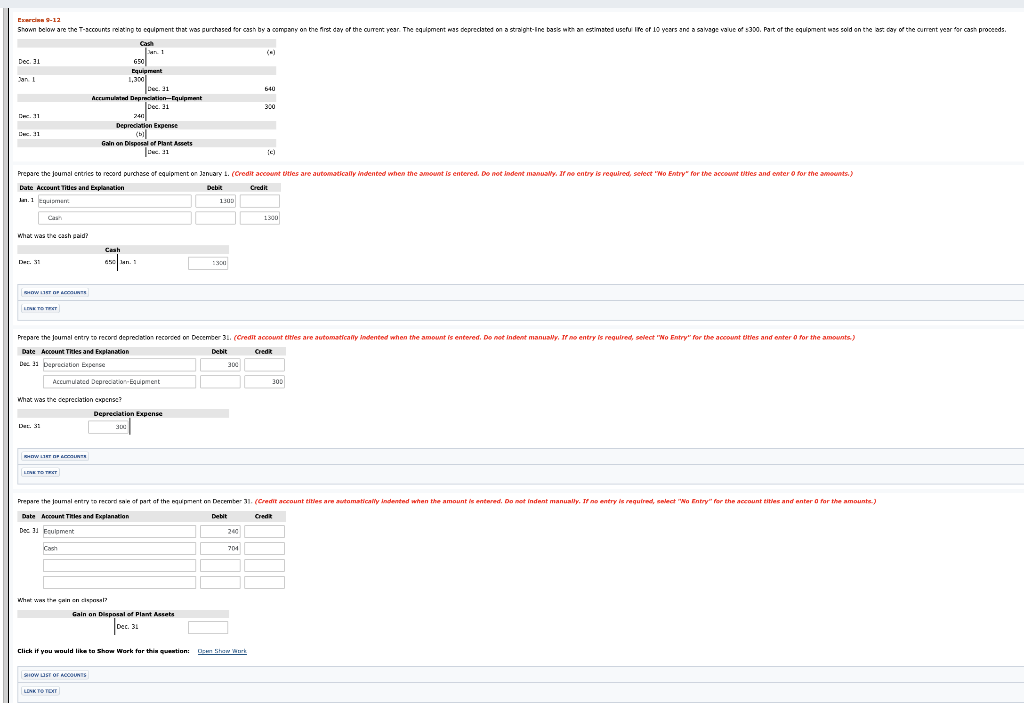Click the third-row blank credit field in the sale entry
The image size is (1024, 703).
[x=264, y=566]
